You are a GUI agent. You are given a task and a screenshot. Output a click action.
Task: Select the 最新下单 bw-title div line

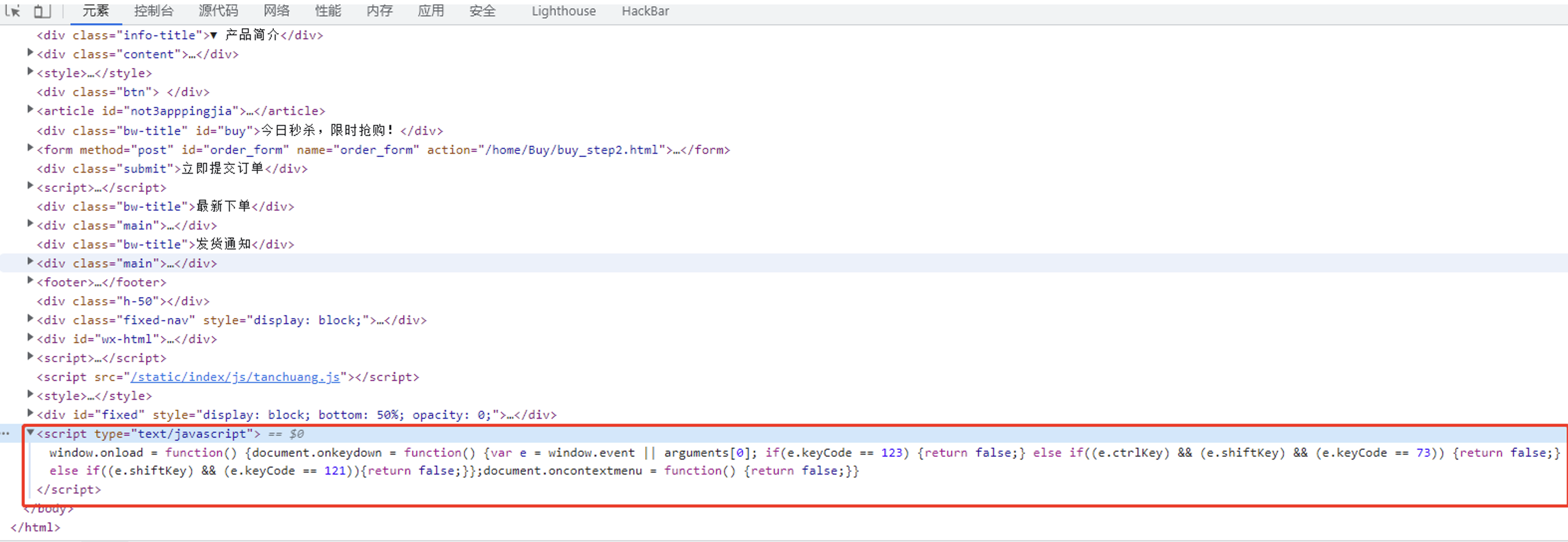(x=165, y=207)
